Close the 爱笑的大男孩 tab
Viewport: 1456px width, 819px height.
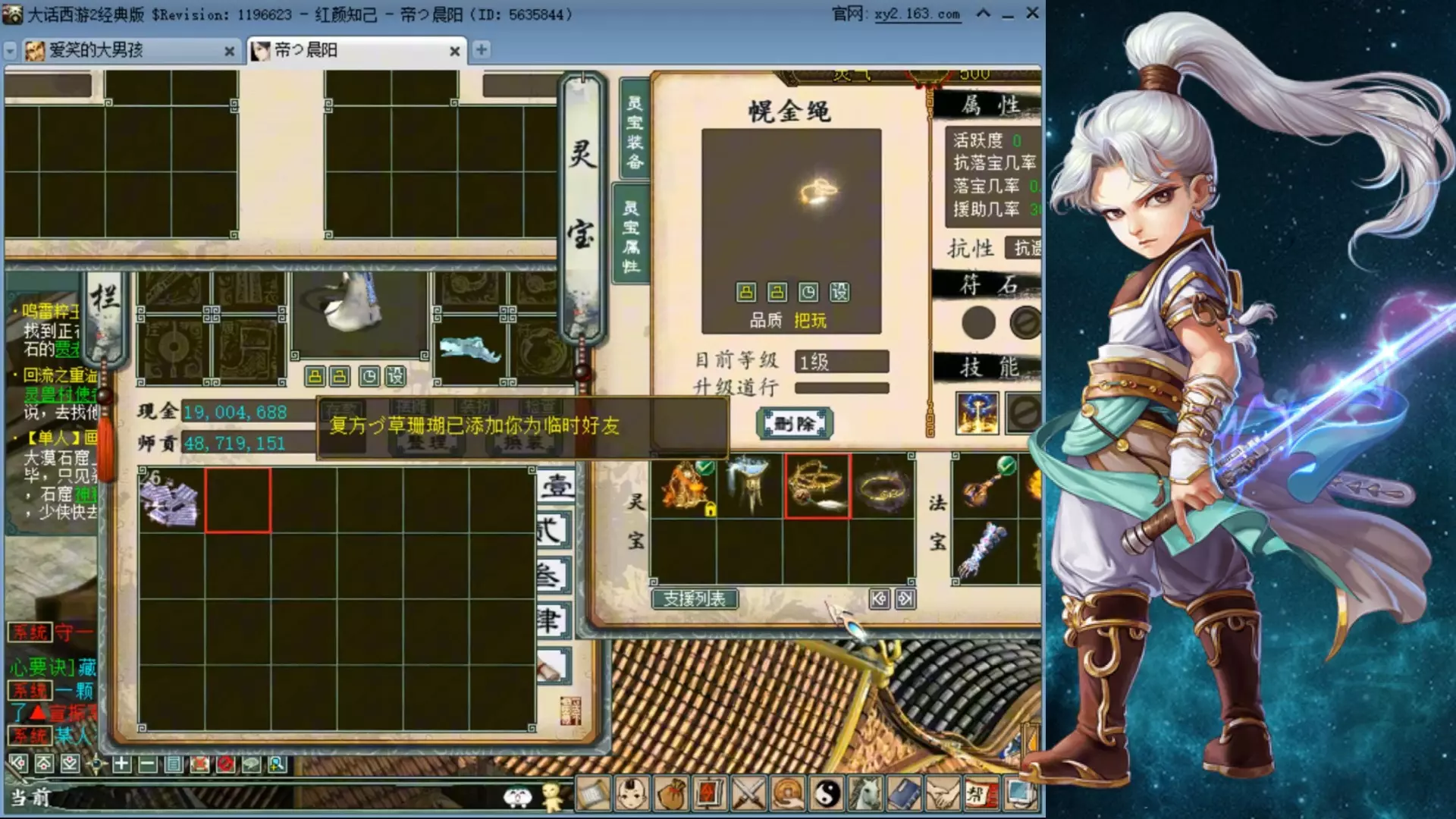pyautogui.click(x=229, y=51)
